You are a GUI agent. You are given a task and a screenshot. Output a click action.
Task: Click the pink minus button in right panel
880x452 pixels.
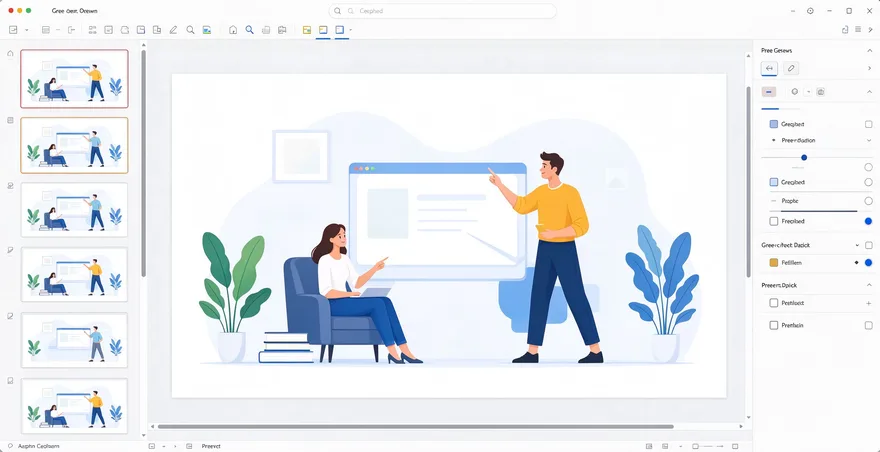tap(768, 92)
